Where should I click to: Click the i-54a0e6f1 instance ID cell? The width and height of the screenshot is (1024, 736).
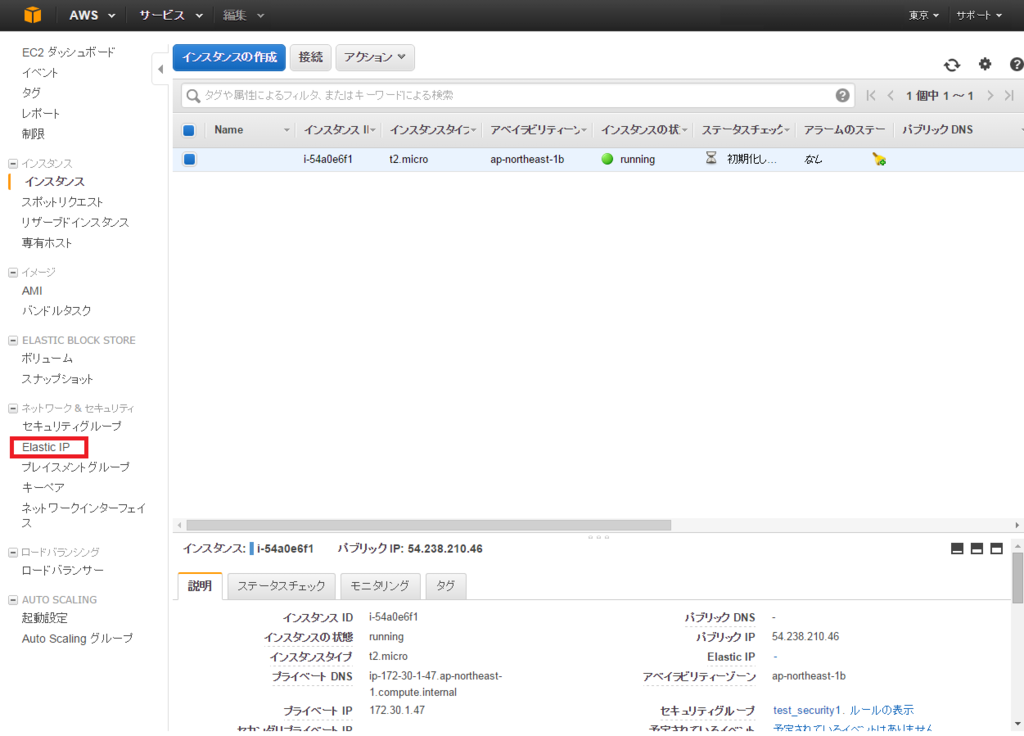coord(328,159)
